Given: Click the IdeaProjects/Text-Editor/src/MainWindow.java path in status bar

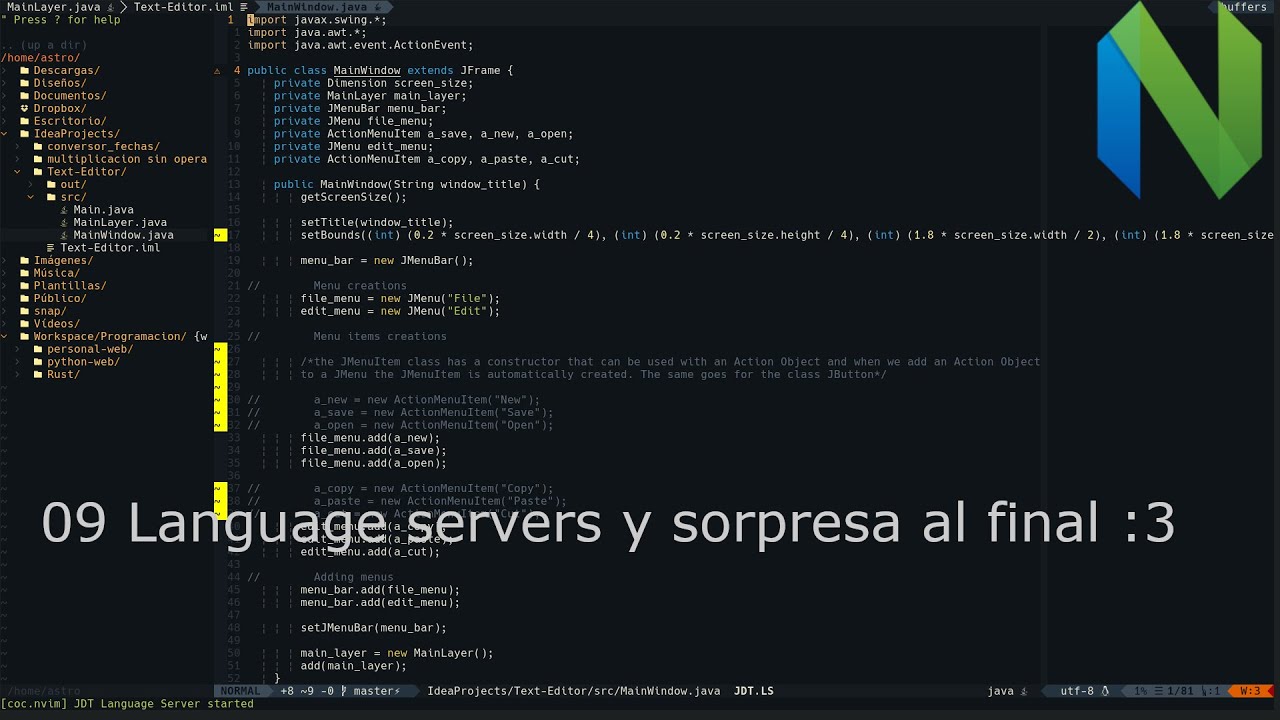Looking at the screenshot, I should click(x=573, y=691).
